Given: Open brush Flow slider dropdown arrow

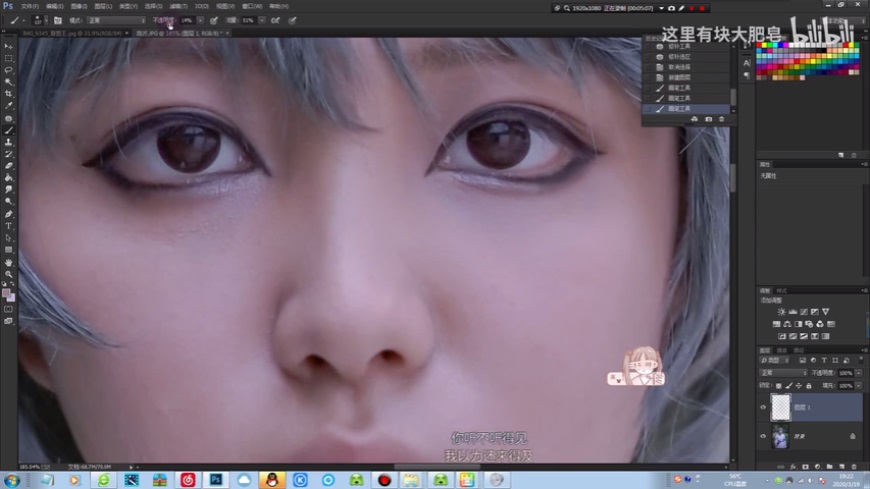Looking at the screenshot, I should pyautogui.click(x=262, y=21).
